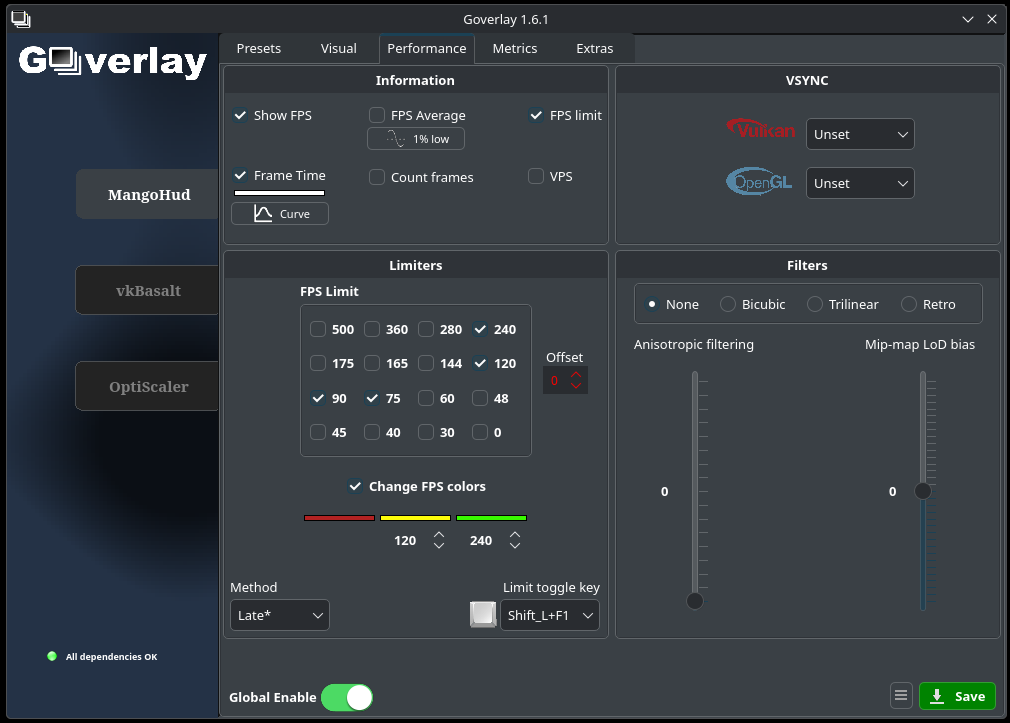Click the Offset value field
The image size is (1010, 723).
coord(556,380)
